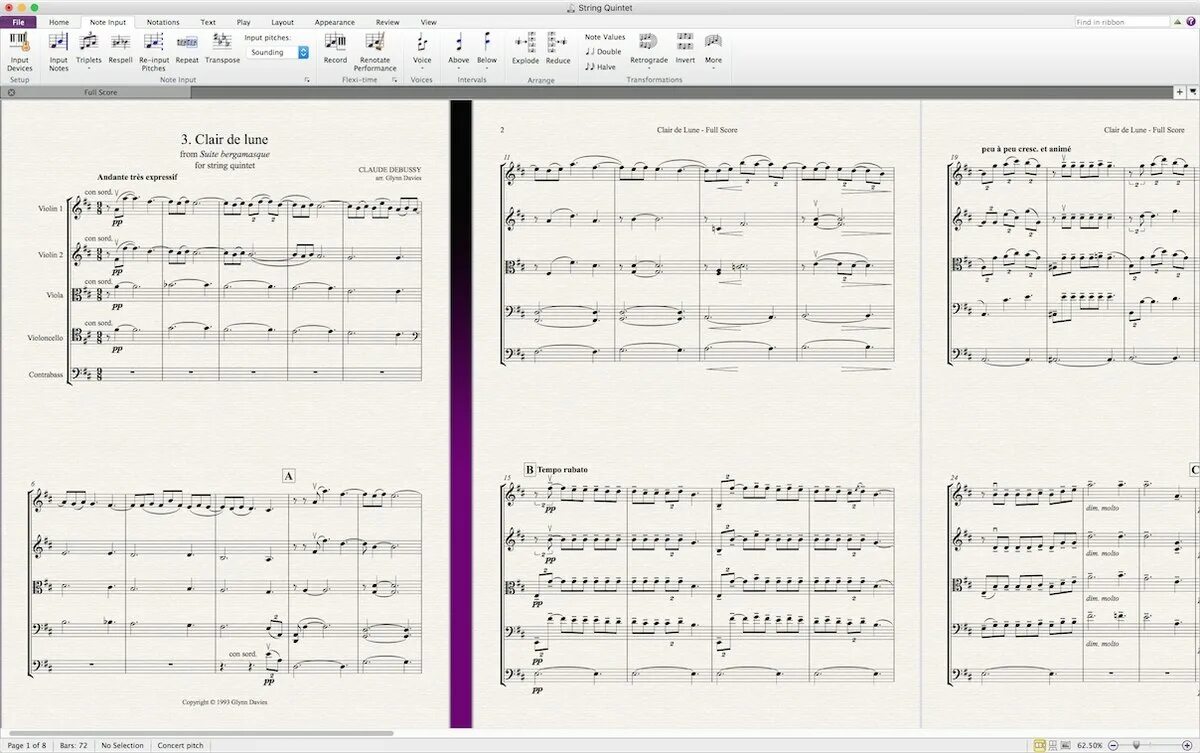1200x753 pixels.
Task: Click the 62.50% zoom value
Action: (x=1089, y=745)
